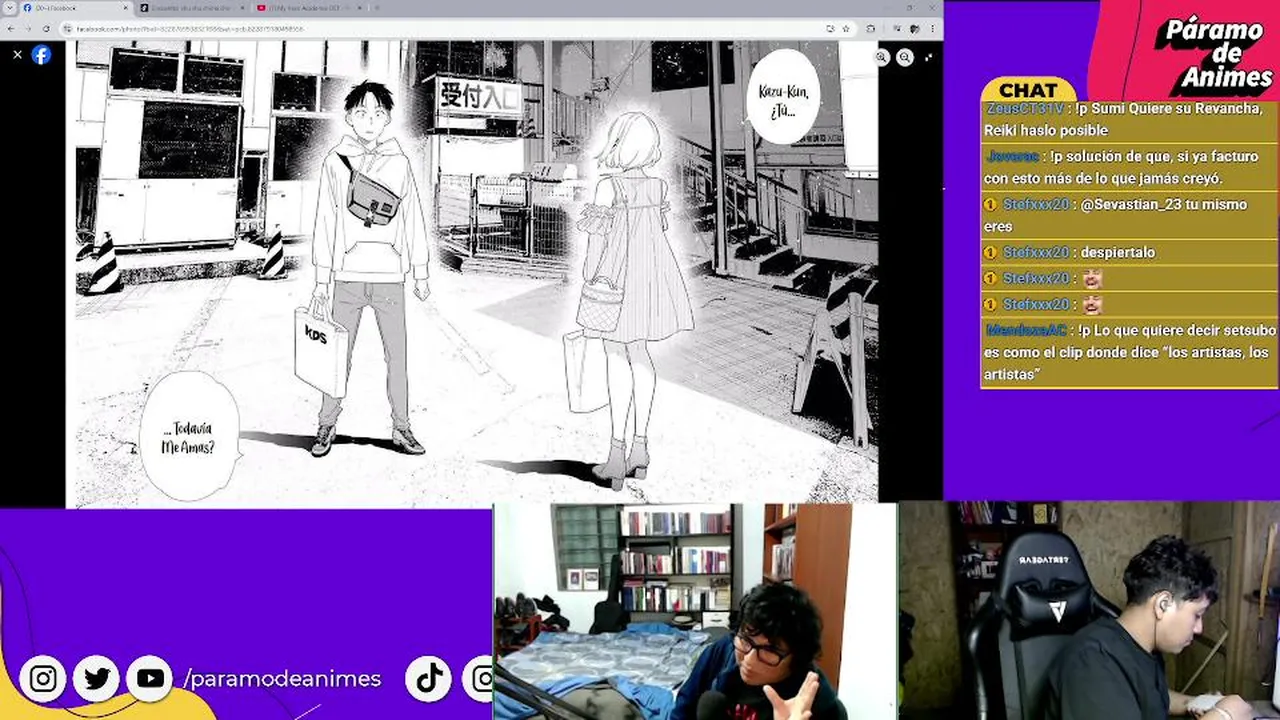The height and width of the screenshot is (720, 1280).
Task: Close the Facebook photo viewer with X
Action: [x=17, y=55]
